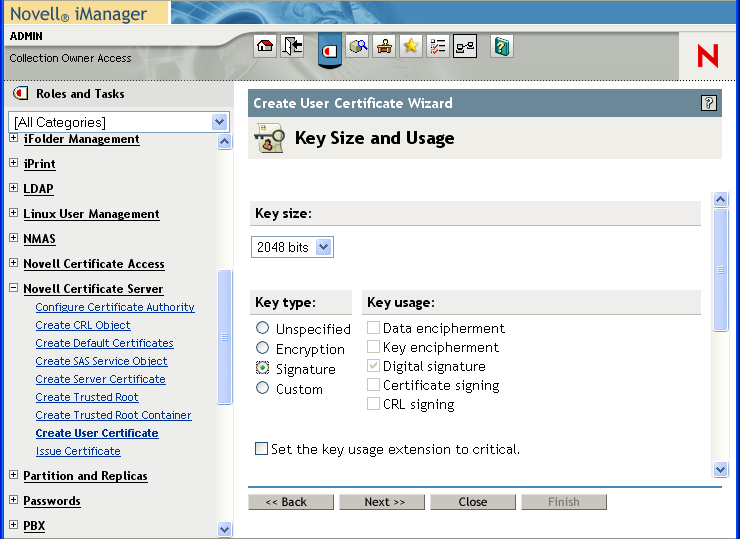Open Create CRL Object task
Image resolution: width=740 pixels, height=539 pixels.
tap(83, 325)
